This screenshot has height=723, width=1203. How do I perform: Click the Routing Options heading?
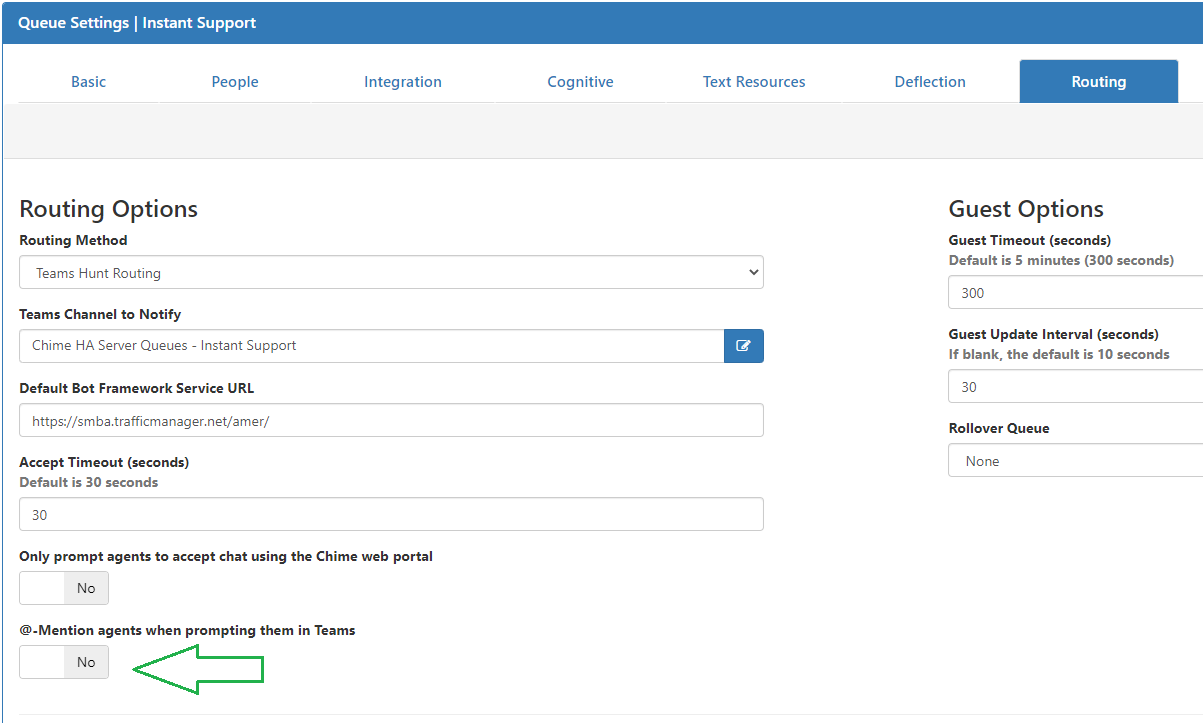[x=108, y=209]
